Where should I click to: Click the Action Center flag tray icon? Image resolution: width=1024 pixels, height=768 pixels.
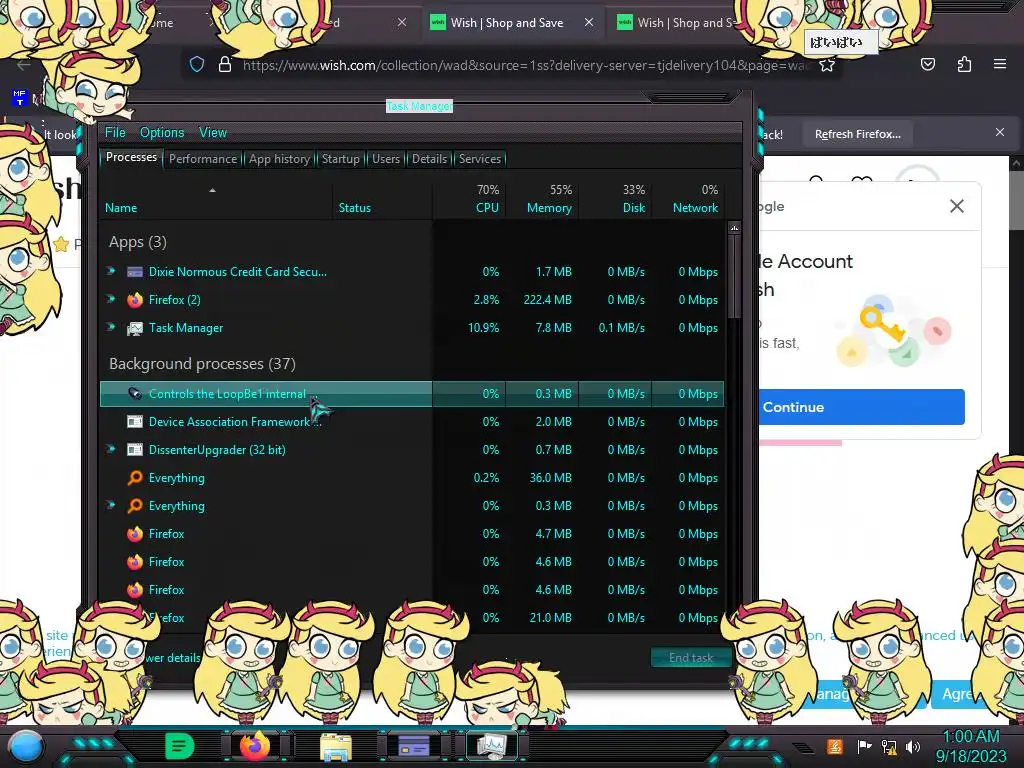[x=864, y=746]
